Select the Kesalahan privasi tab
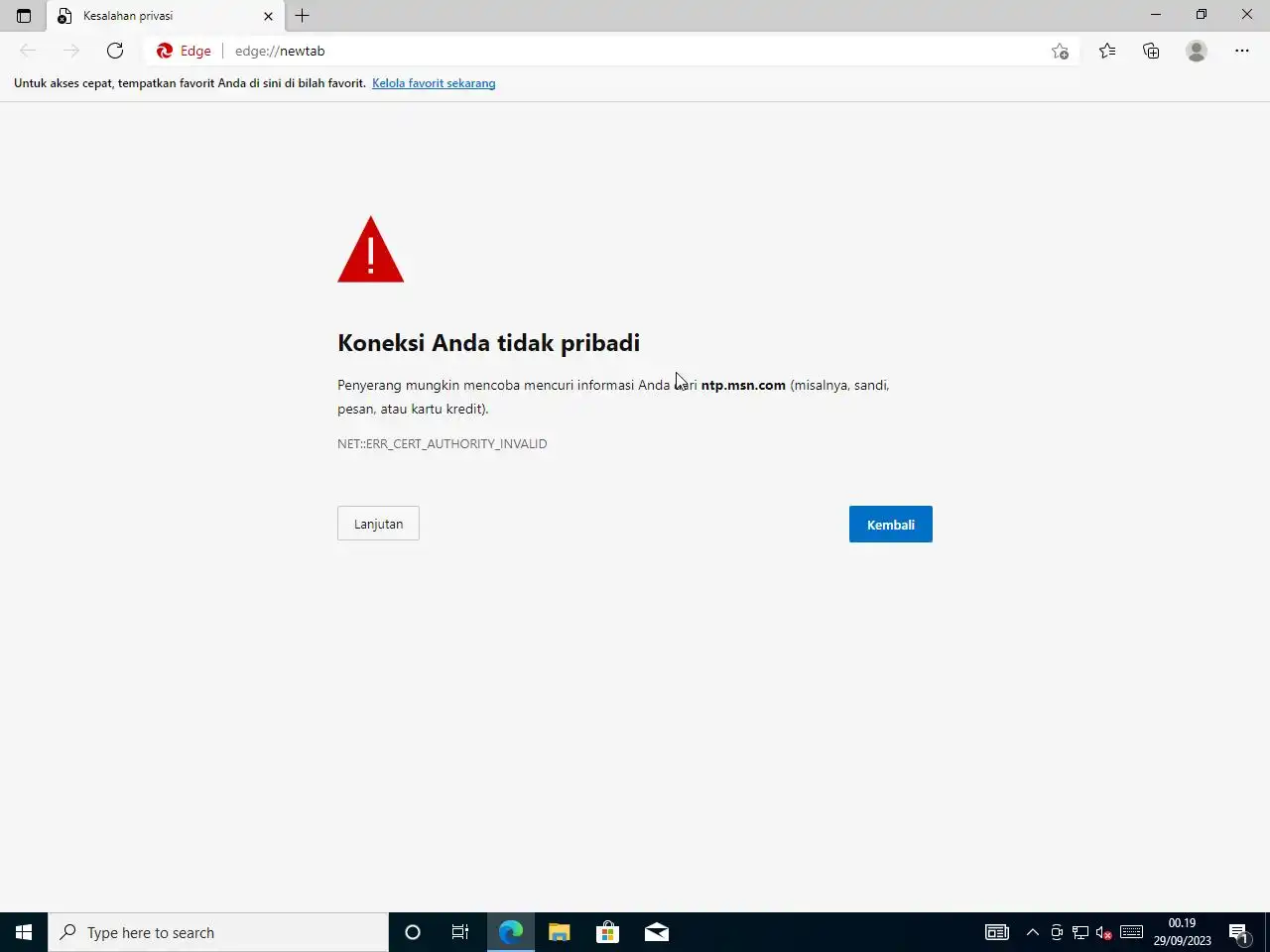 (165, 16)
